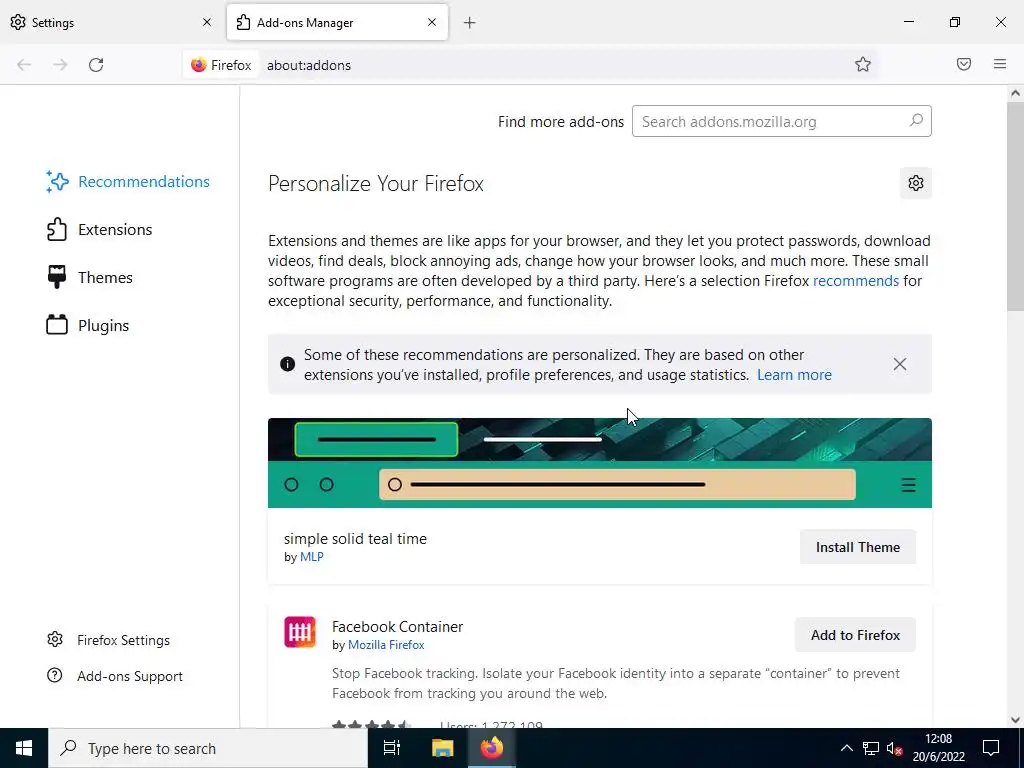Click the Add-ons Support question icon

coord(55,675)
